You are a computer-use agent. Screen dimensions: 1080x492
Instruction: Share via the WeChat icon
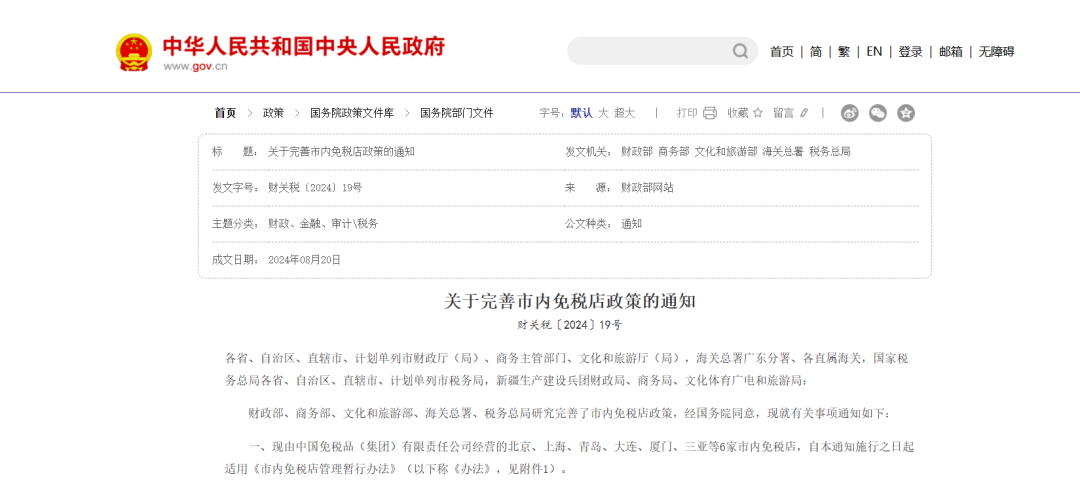pos(878,113)
